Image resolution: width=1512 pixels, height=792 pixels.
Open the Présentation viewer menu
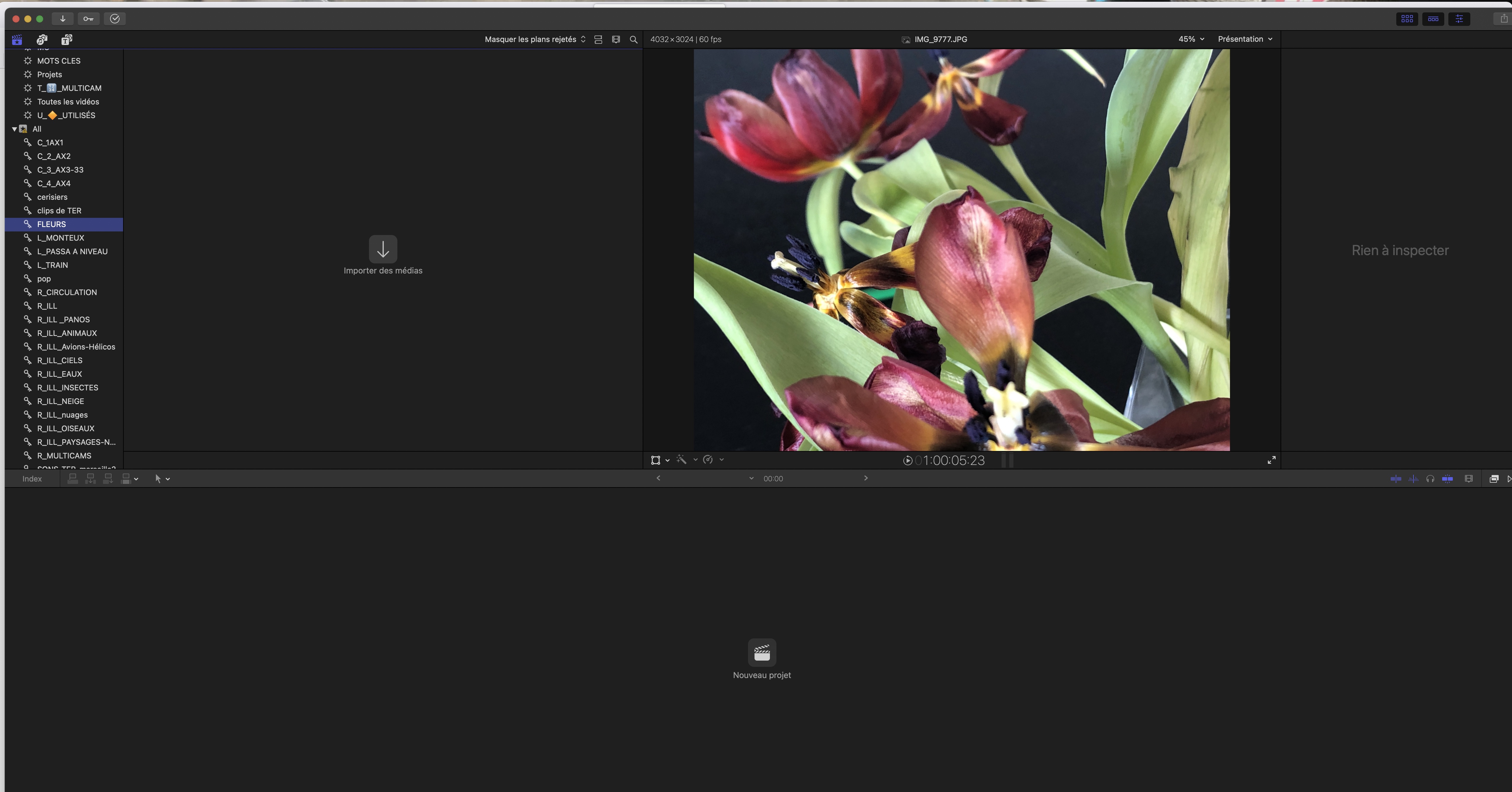1245,39
